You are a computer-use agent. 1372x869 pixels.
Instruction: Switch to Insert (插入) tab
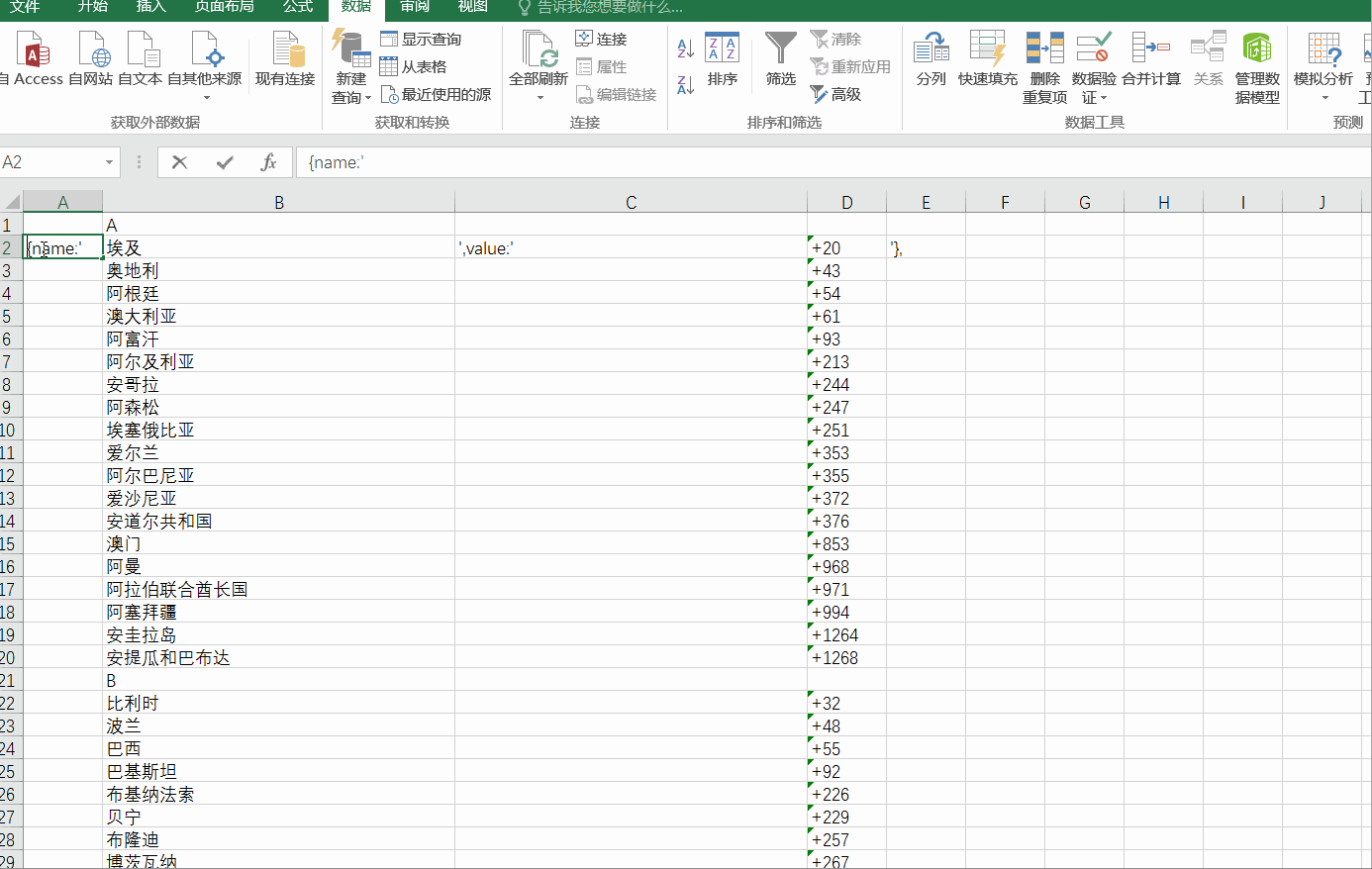point(151,6)
